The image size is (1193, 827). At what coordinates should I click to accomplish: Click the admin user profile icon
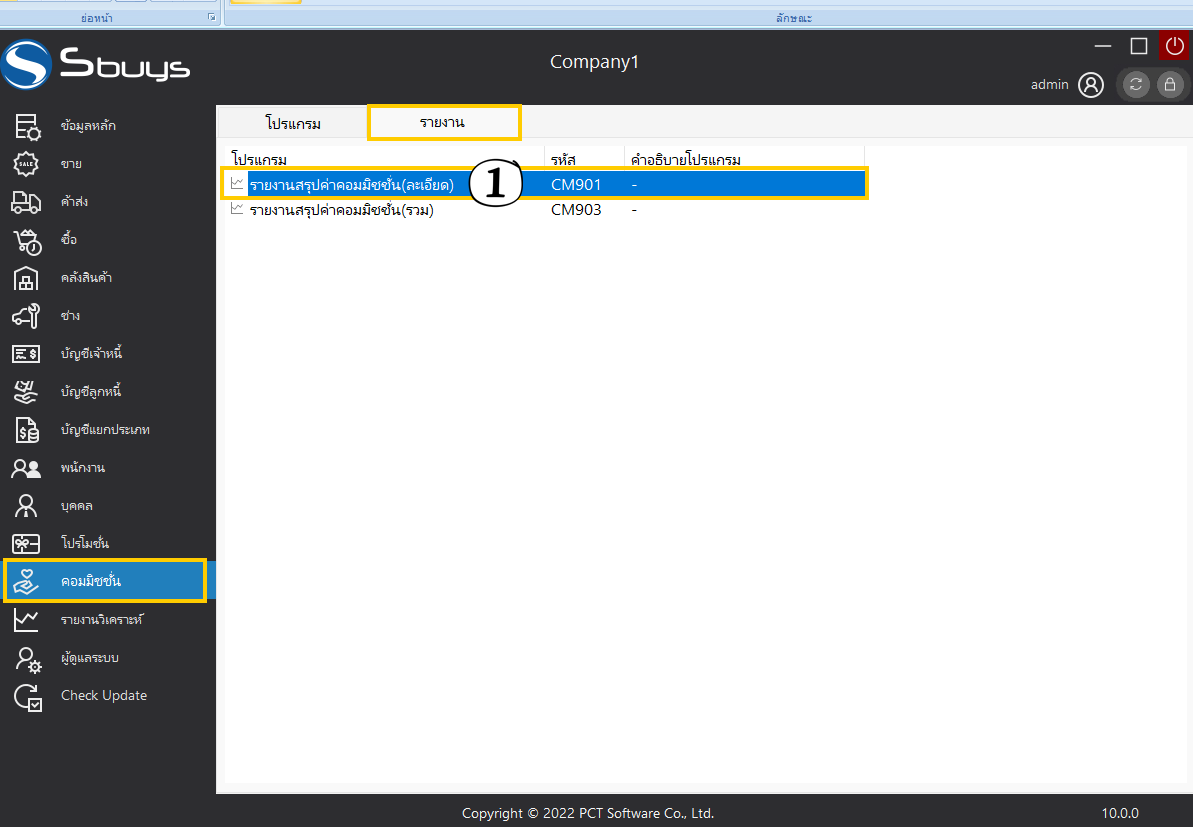[1091, 85]
